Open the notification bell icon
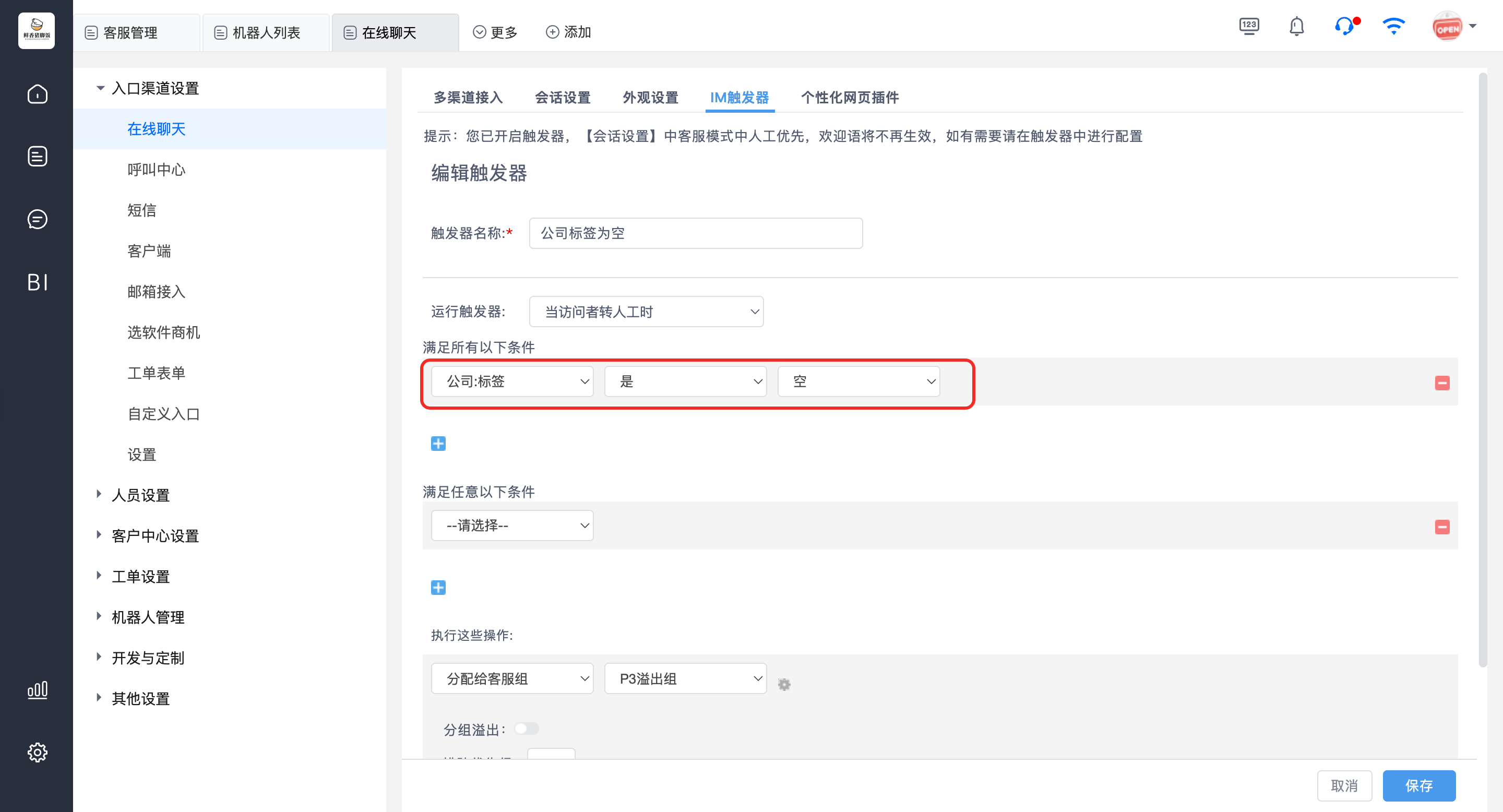The width and height of the screenshot is (1503, 812). click(1296, 26)
